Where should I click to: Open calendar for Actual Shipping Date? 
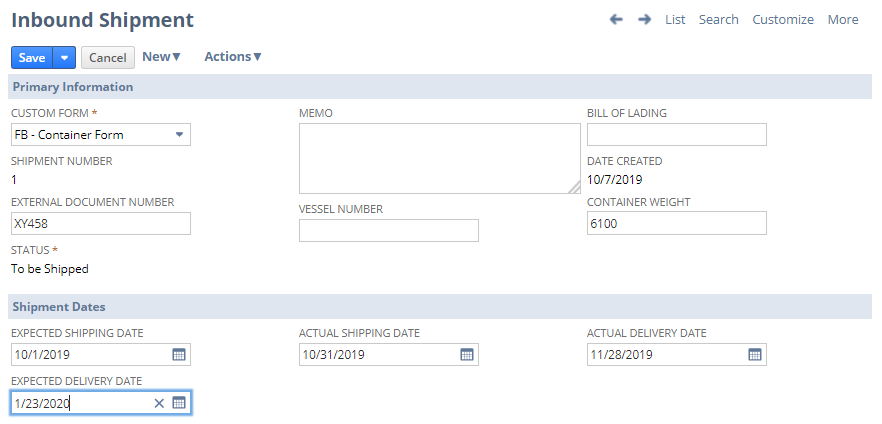tap(467, 354)
